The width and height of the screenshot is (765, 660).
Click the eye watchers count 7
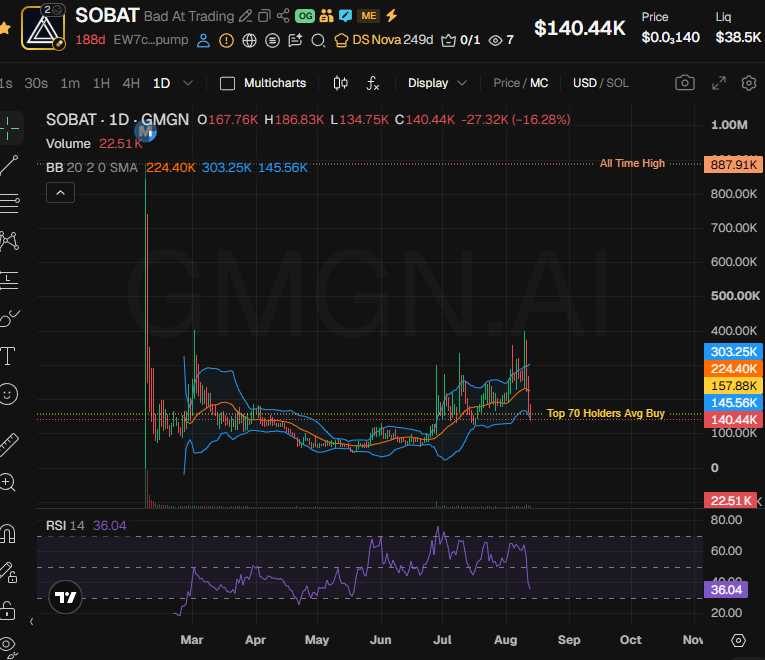(x=501, y=40)
